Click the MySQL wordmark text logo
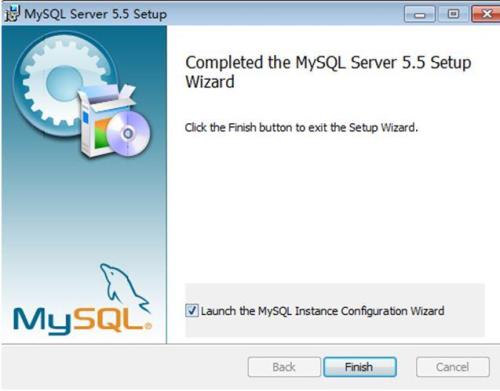 click(82, 320)
